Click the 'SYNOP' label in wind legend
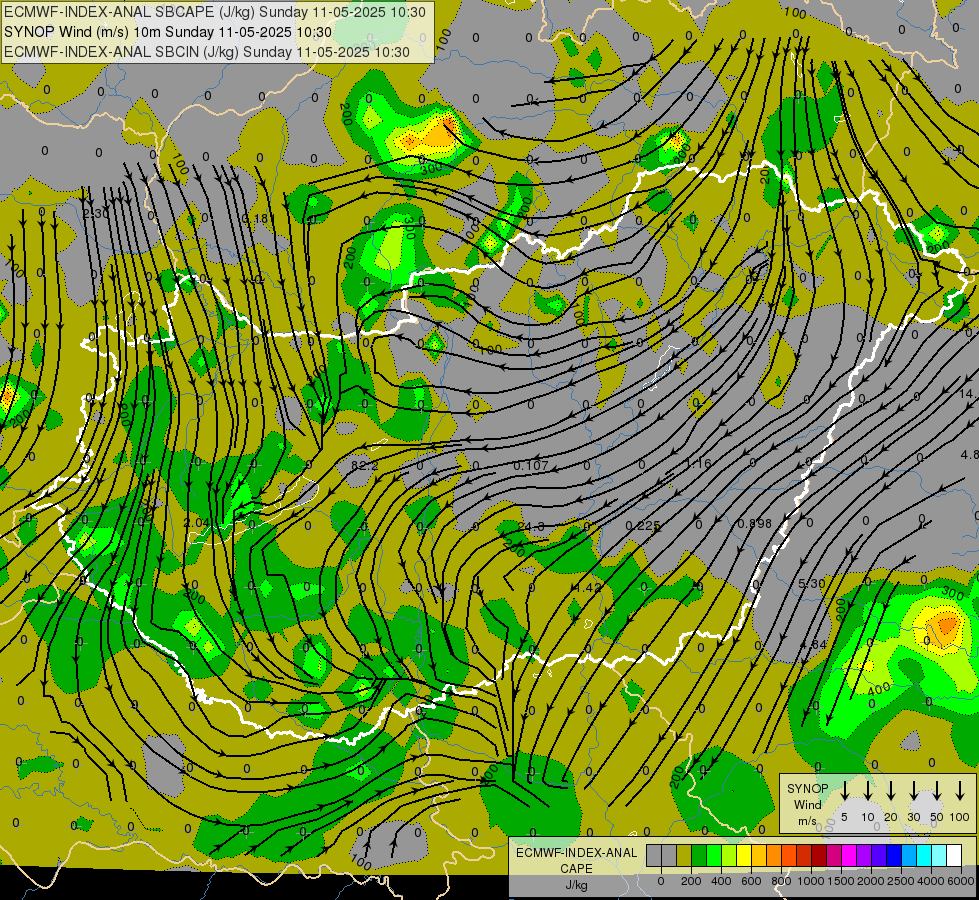The image size is (979, 900). (x=807, y=788)
